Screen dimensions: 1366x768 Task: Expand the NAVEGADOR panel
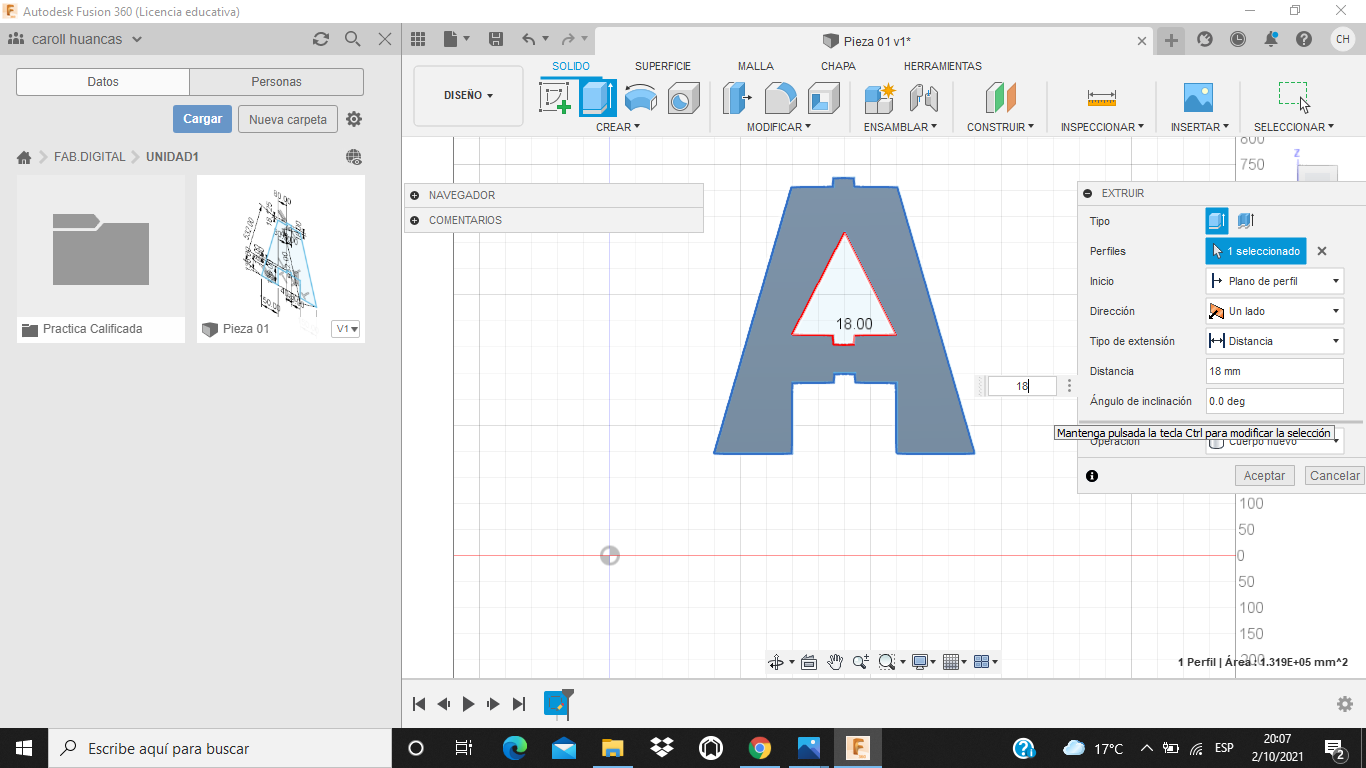pyautogui.click(x=415, y=195)
